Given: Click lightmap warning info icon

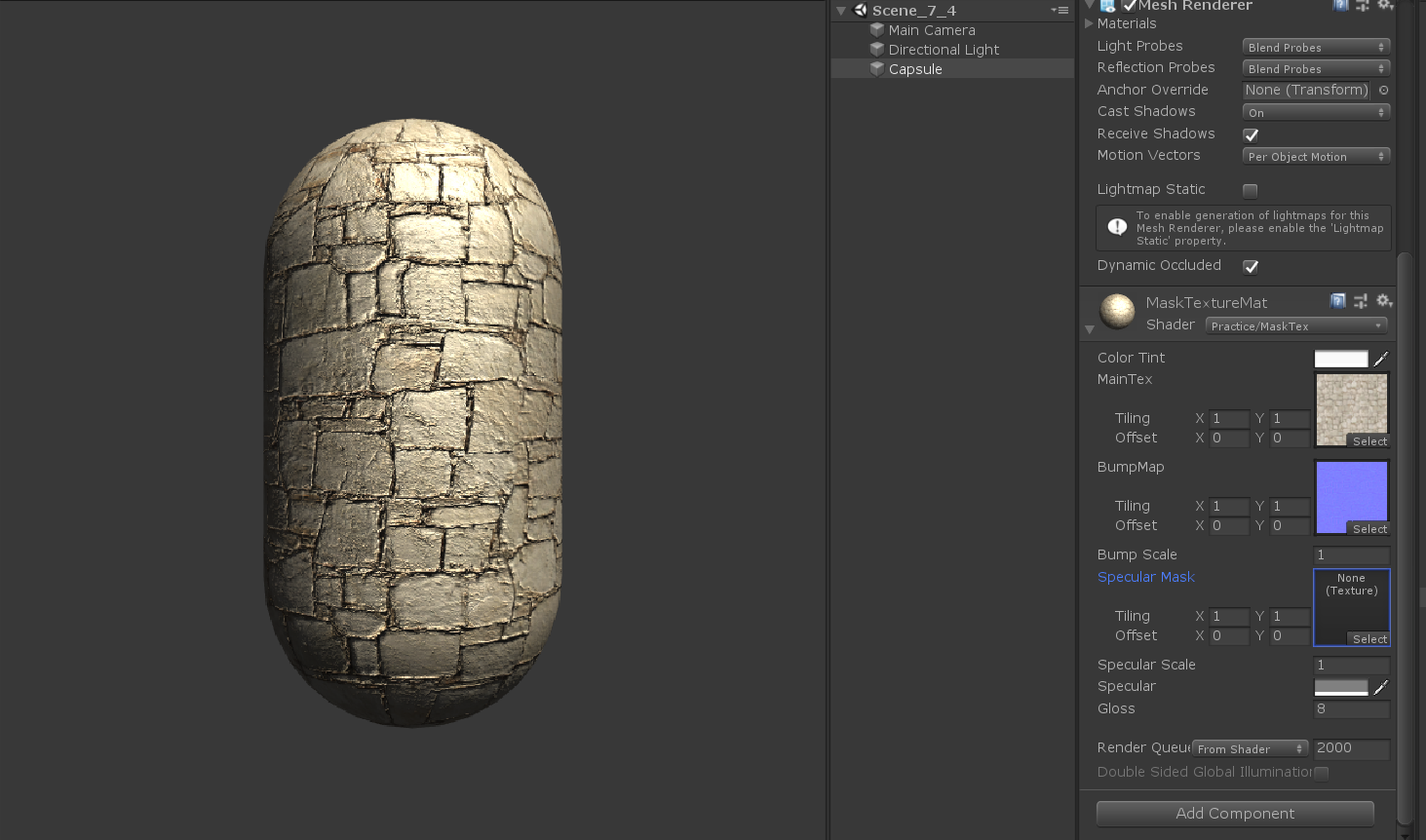Looking at the screenshot, I should click(1117, 226).
